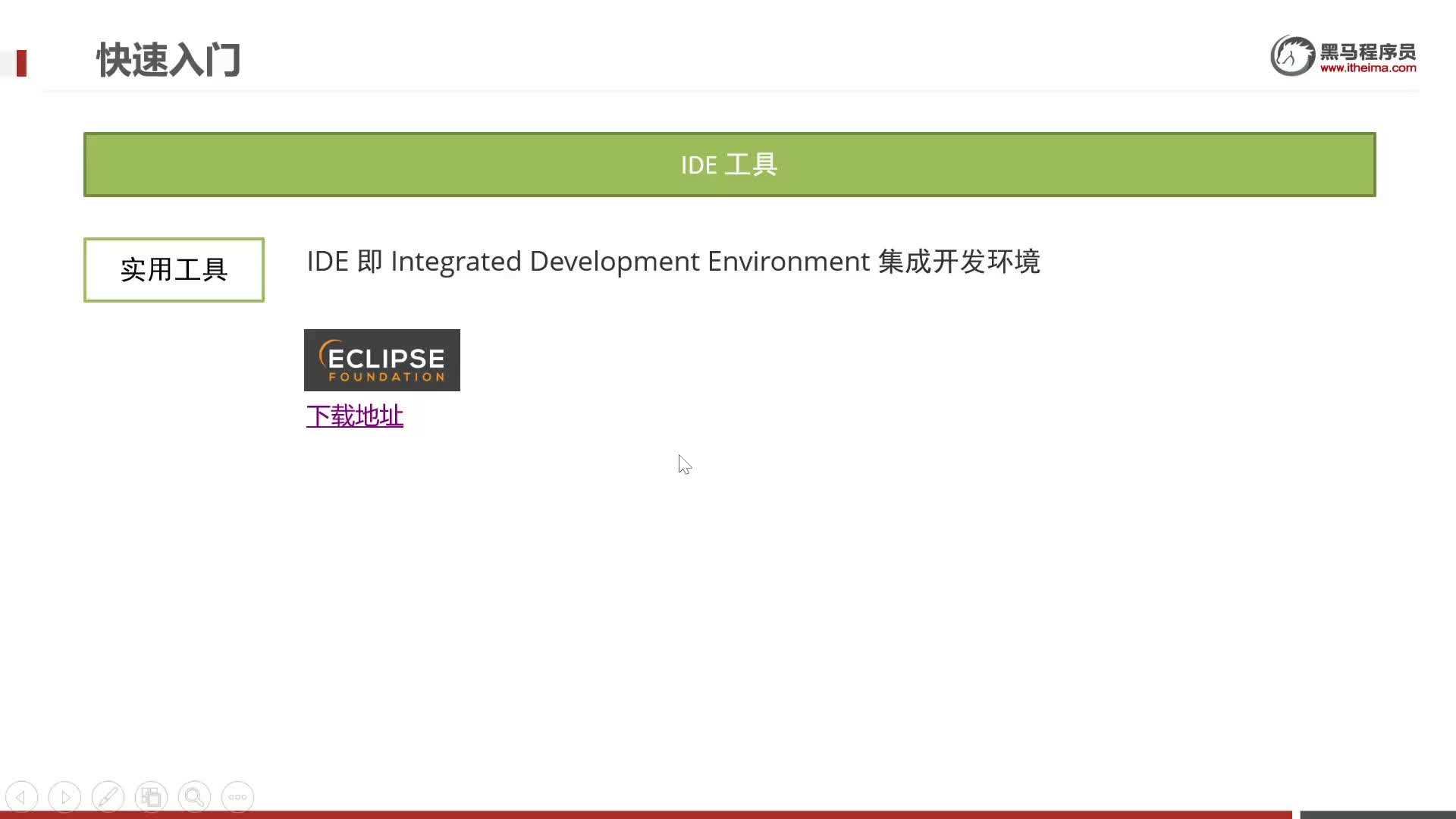Click the 实用工具 button

click(174, 269)
